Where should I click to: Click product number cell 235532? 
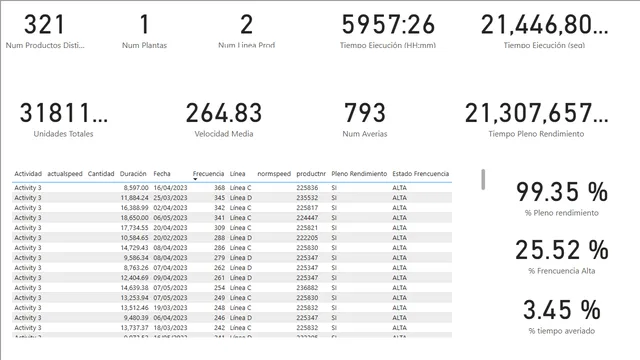pyautogui.click(x=307, y=198)
